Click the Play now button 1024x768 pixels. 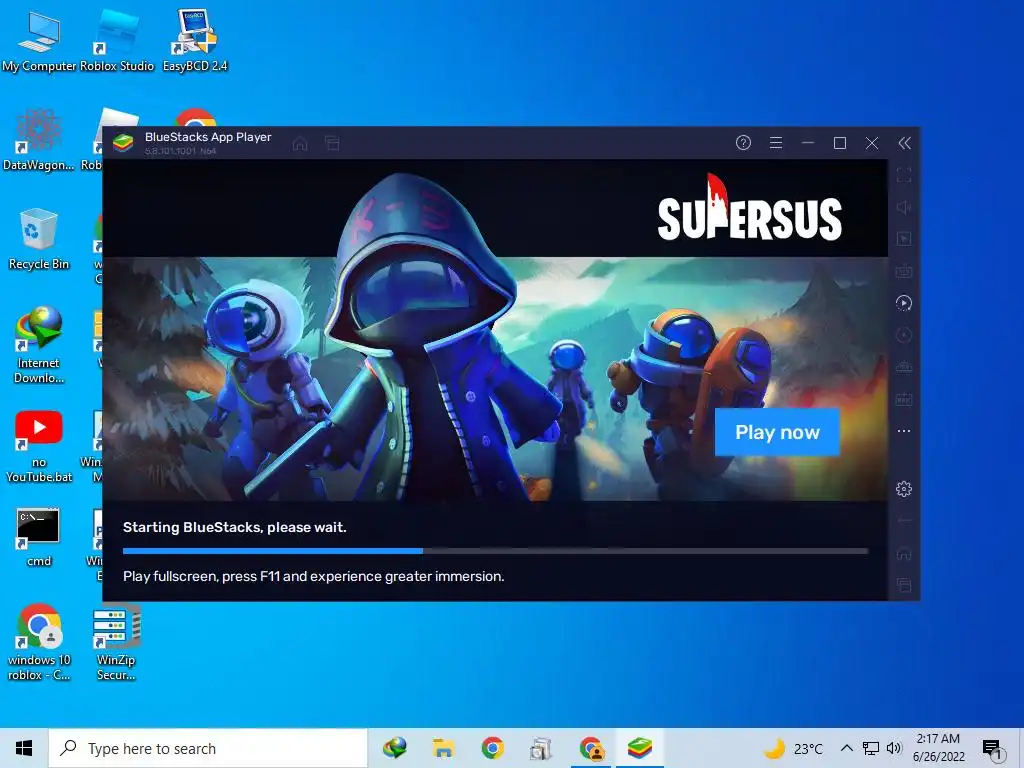777,432
